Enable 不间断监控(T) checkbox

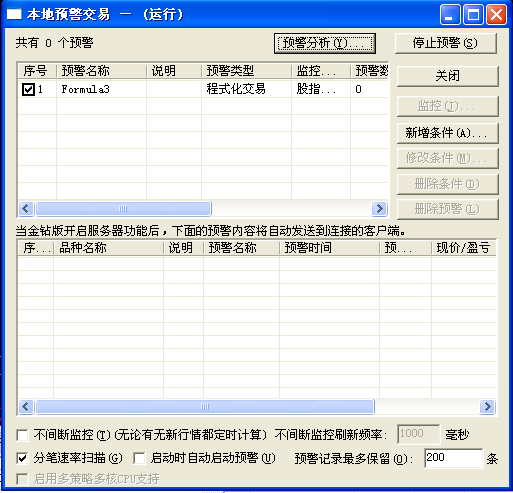coord(22,435)
